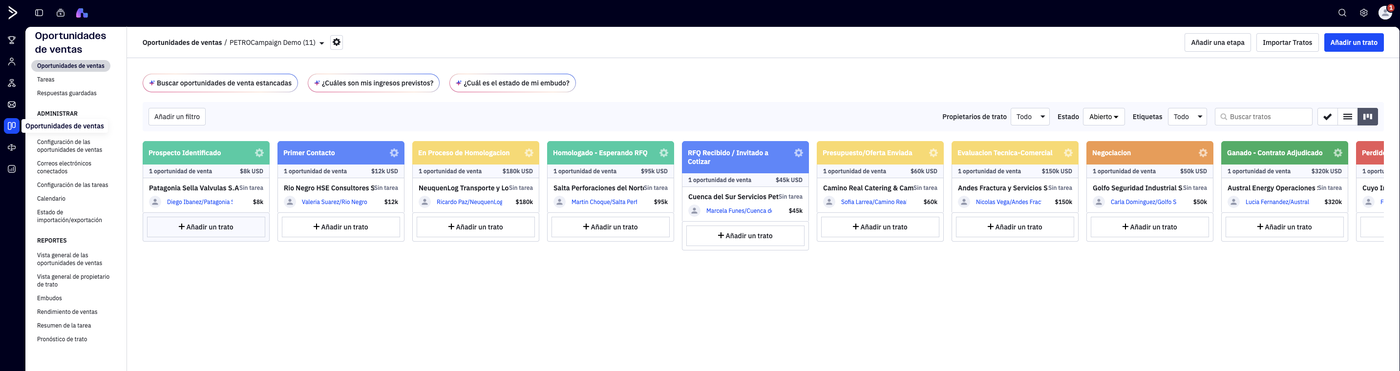Select the highlighted Deals board icon in left rail
The width and height of the screenshot is (1400, 371).
pyautogui.click(x=12, y=126)
